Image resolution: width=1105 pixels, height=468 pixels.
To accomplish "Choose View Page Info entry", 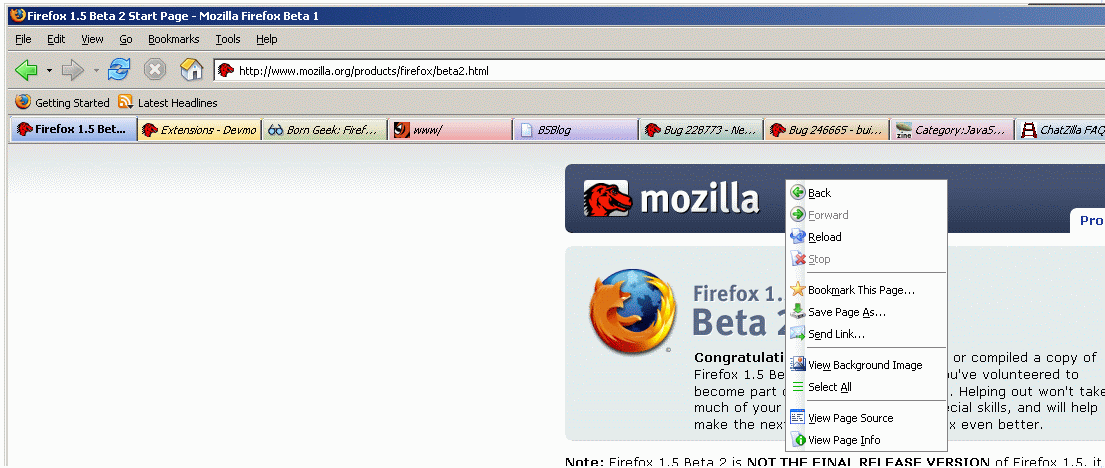I will pyautogui.click(x=866, y=440).
